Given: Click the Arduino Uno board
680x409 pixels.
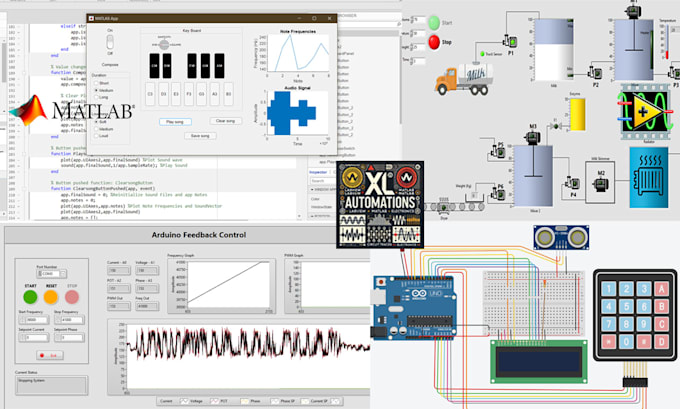Looking at the screenshot, I should pos(414,307).
